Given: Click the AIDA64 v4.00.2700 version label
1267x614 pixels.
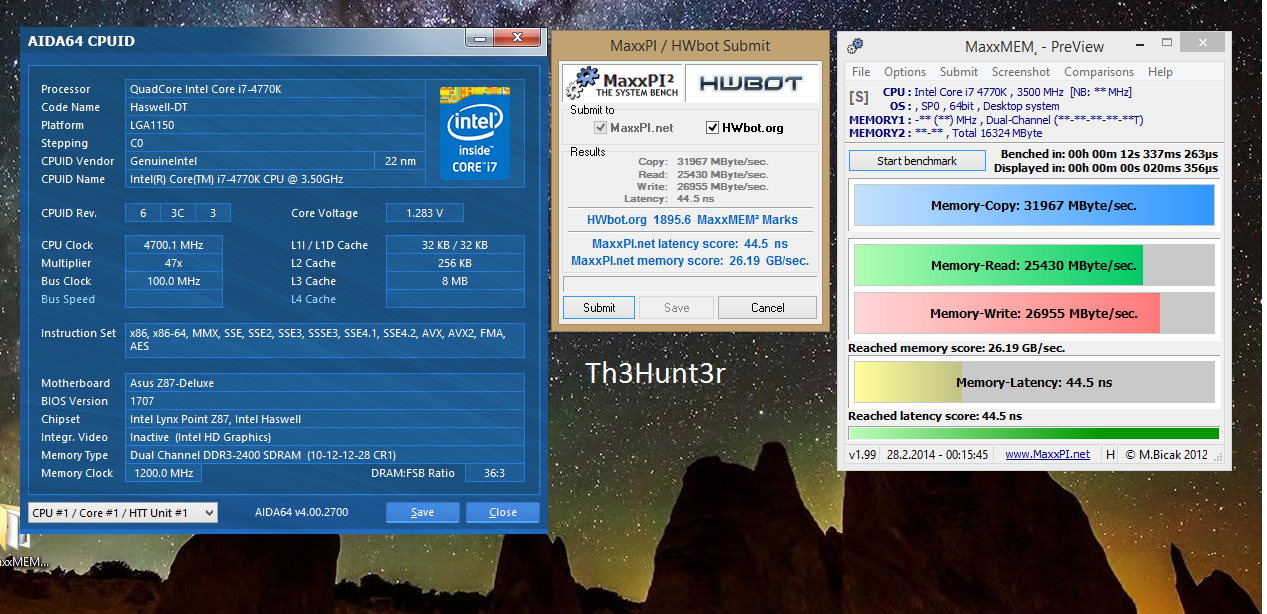Looking at the screenshot, I should point(302,512).
